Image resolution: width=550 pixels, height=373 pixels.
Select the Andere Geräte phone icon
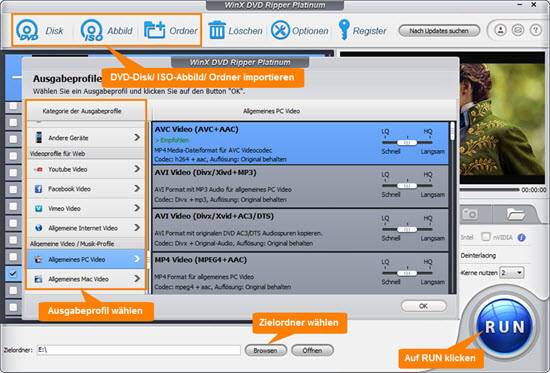point(39,138)
